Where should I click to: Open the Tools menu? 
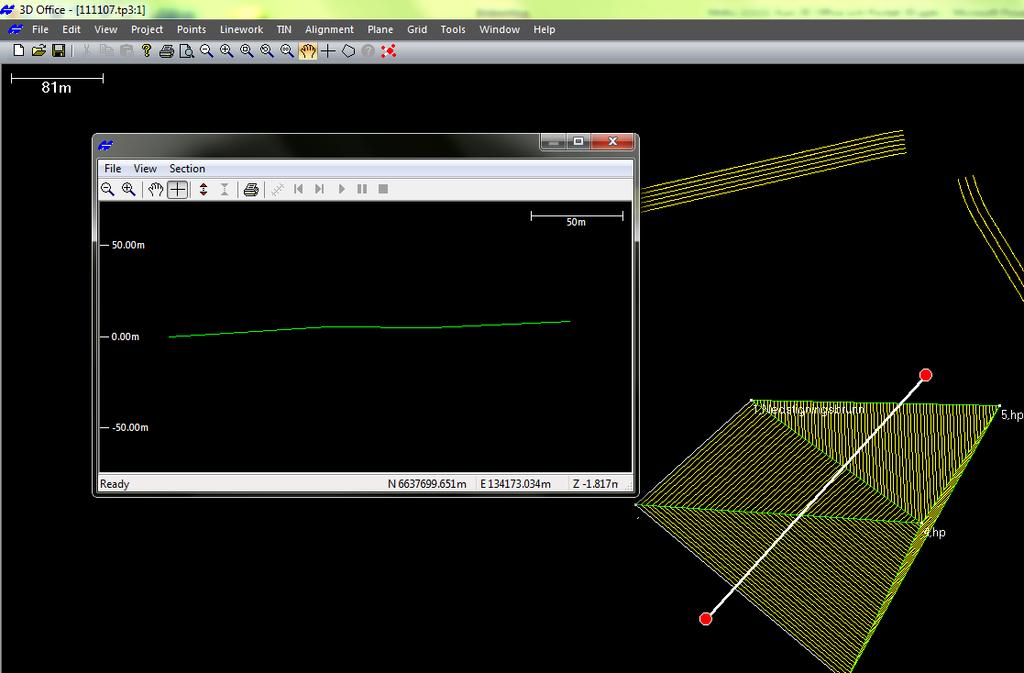[453, 29]
